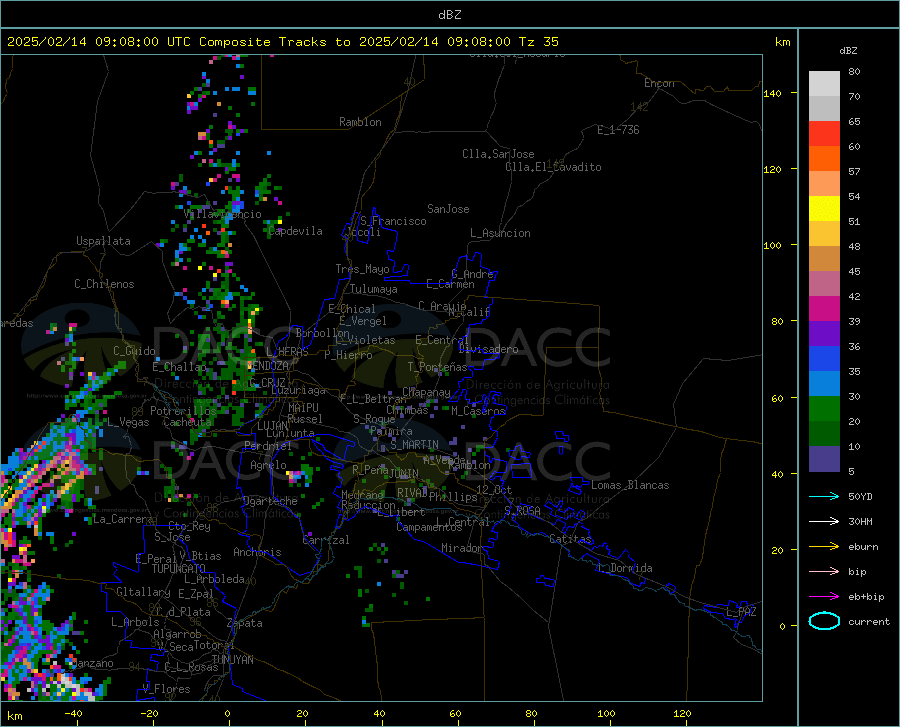Image resolution: width=900 pixels, height=727 pixels.
Task: Pick the light blue 30-35 dBZ swatch
Action: pos(824,384)
